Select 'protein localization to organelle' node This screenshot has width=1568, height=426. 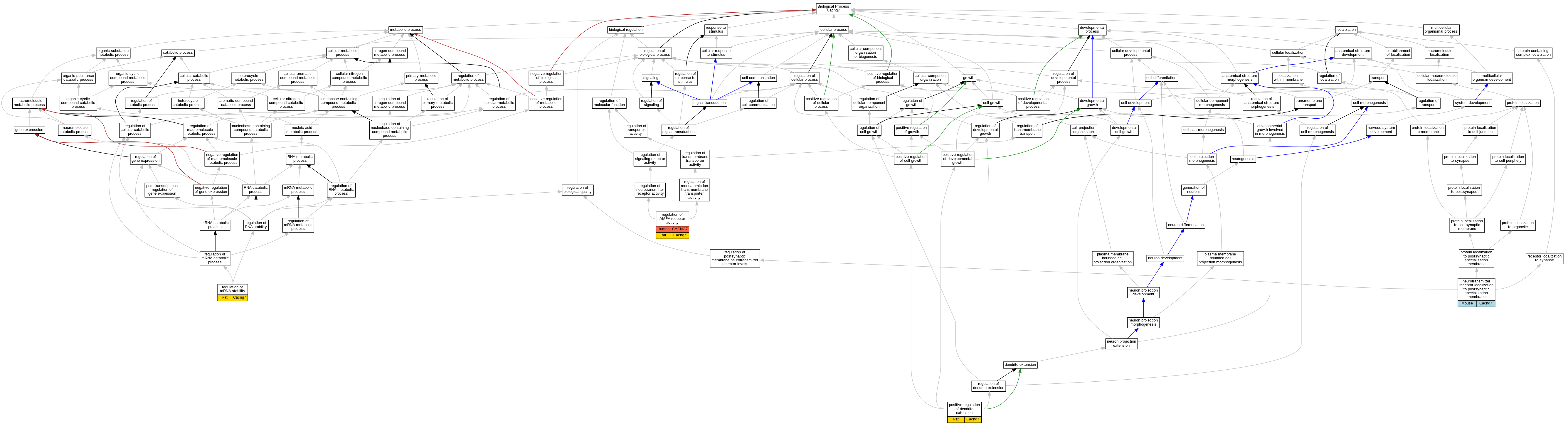coord(1517,225)
